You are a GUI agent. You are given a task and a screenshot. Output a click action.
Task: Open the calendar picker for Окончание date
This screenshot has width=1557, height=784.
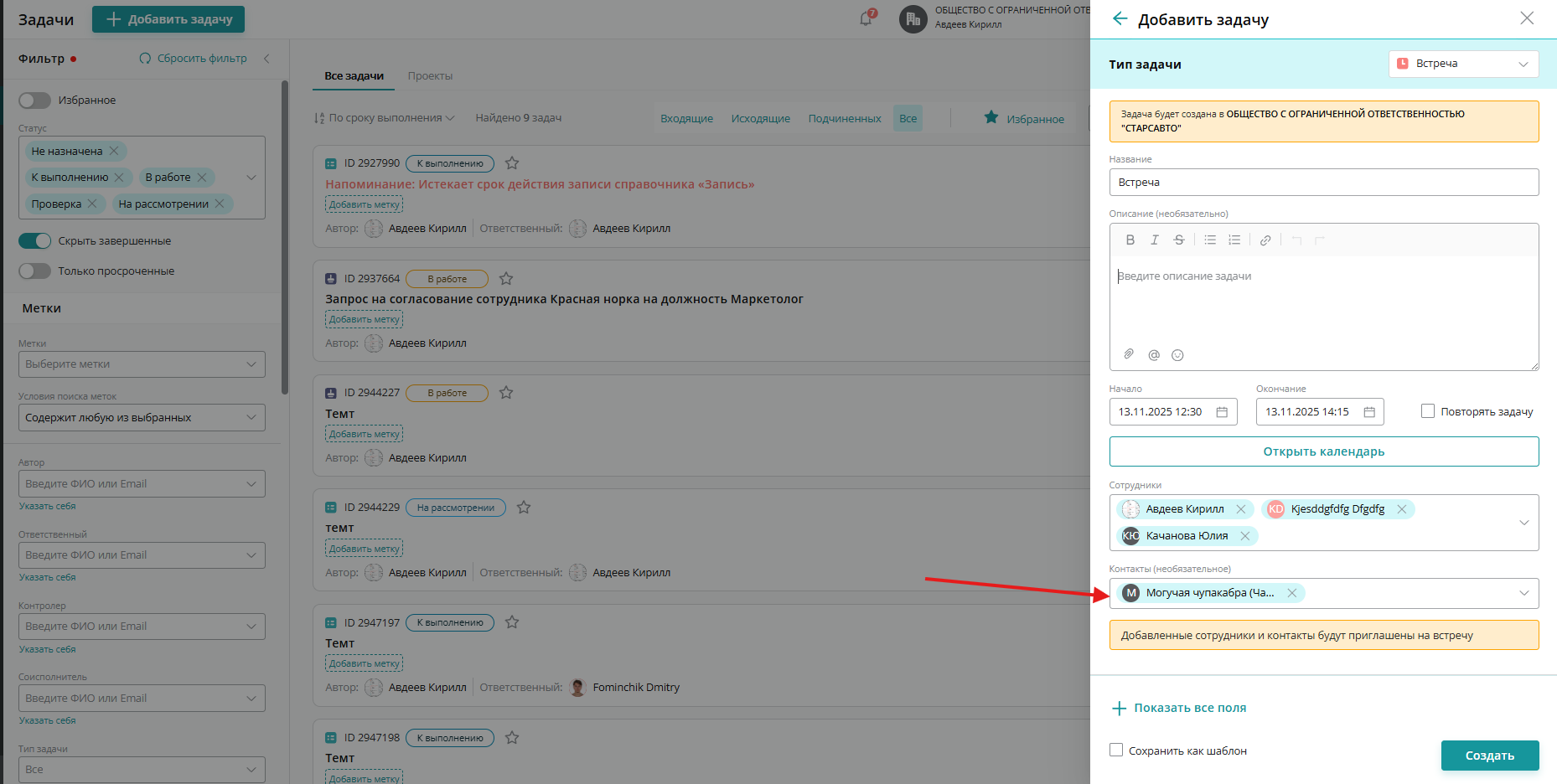(1369, 412)
